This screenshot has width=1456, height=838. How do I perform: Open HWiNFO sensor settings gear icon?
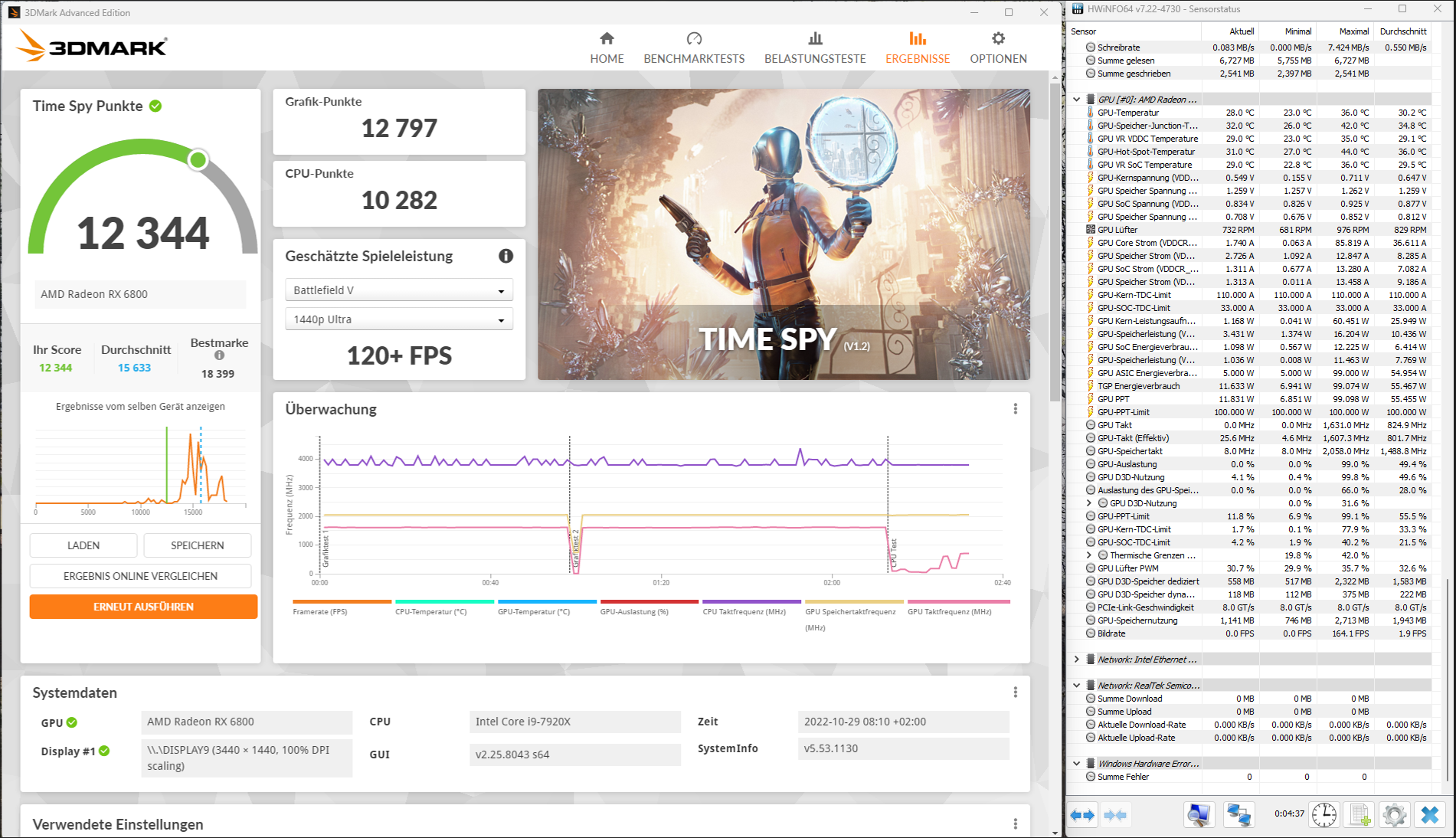pyautogui.click(x=1394, y=815)
